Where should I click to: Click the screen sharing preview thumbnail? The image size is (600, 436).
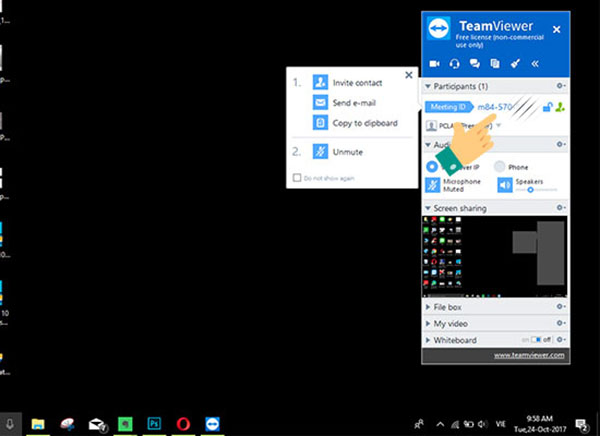pyautogui.click(x=495, y=257)
